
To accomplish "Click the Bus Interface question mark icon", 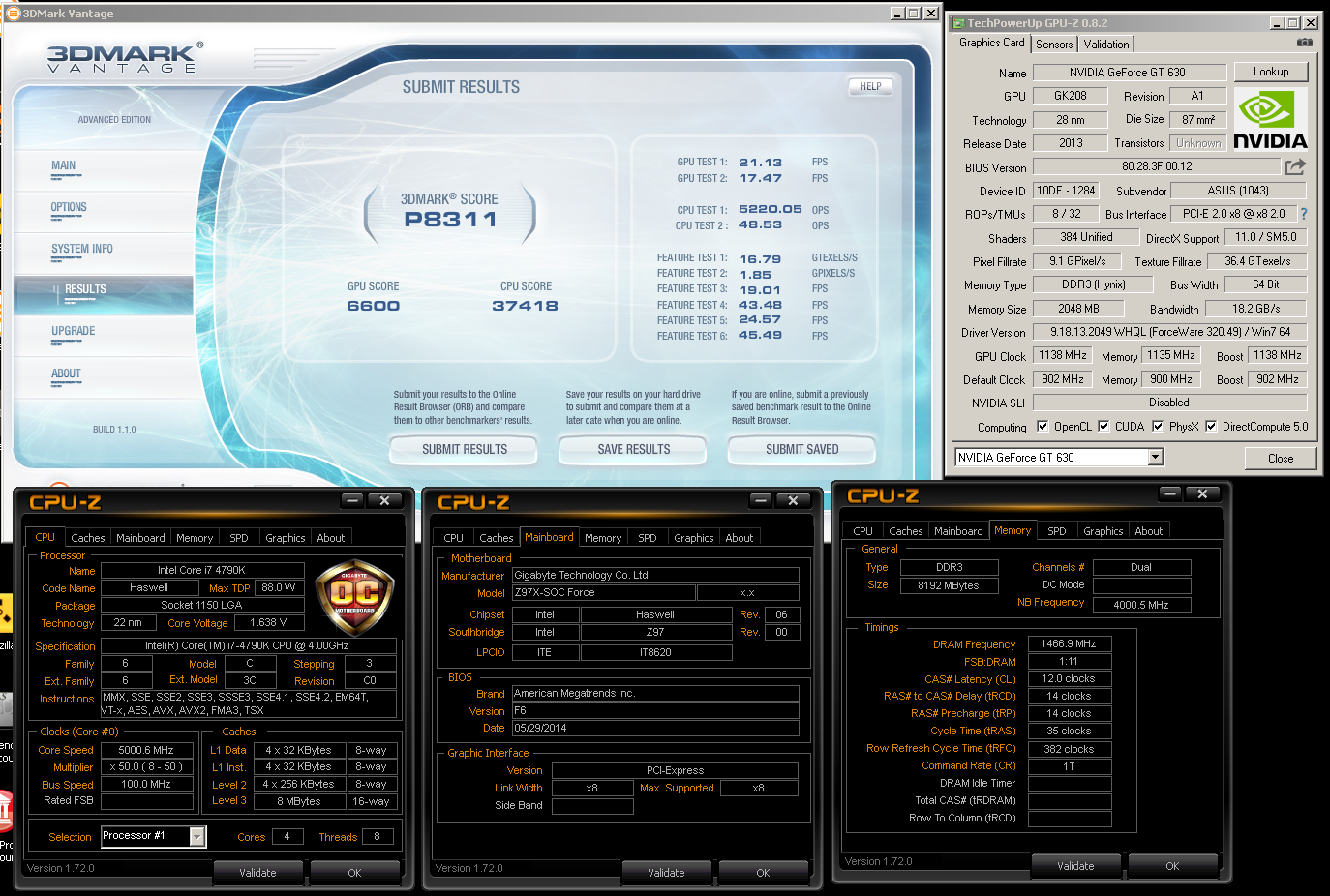I will click(x=1303, y=214).
